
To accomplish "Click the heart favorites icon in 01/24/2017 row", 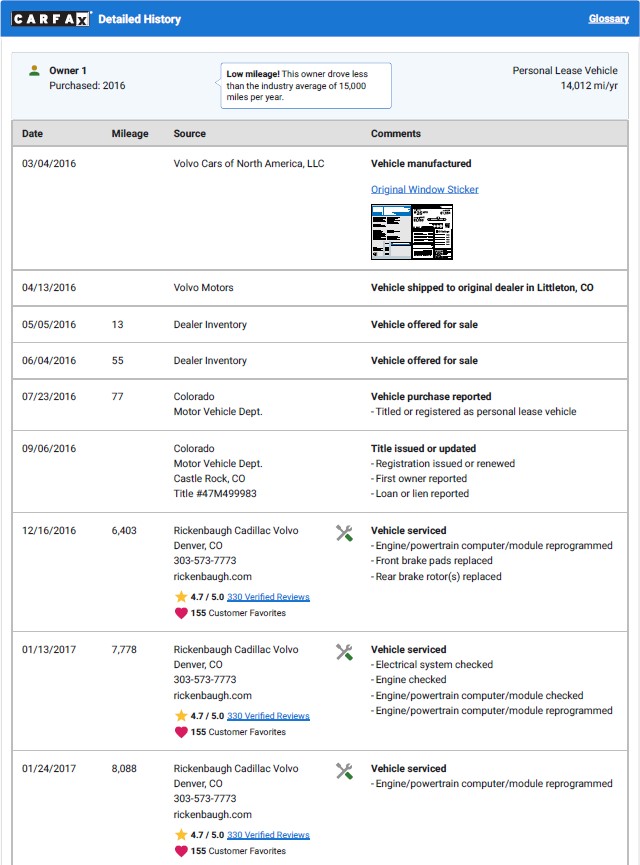I will [181, 851].
